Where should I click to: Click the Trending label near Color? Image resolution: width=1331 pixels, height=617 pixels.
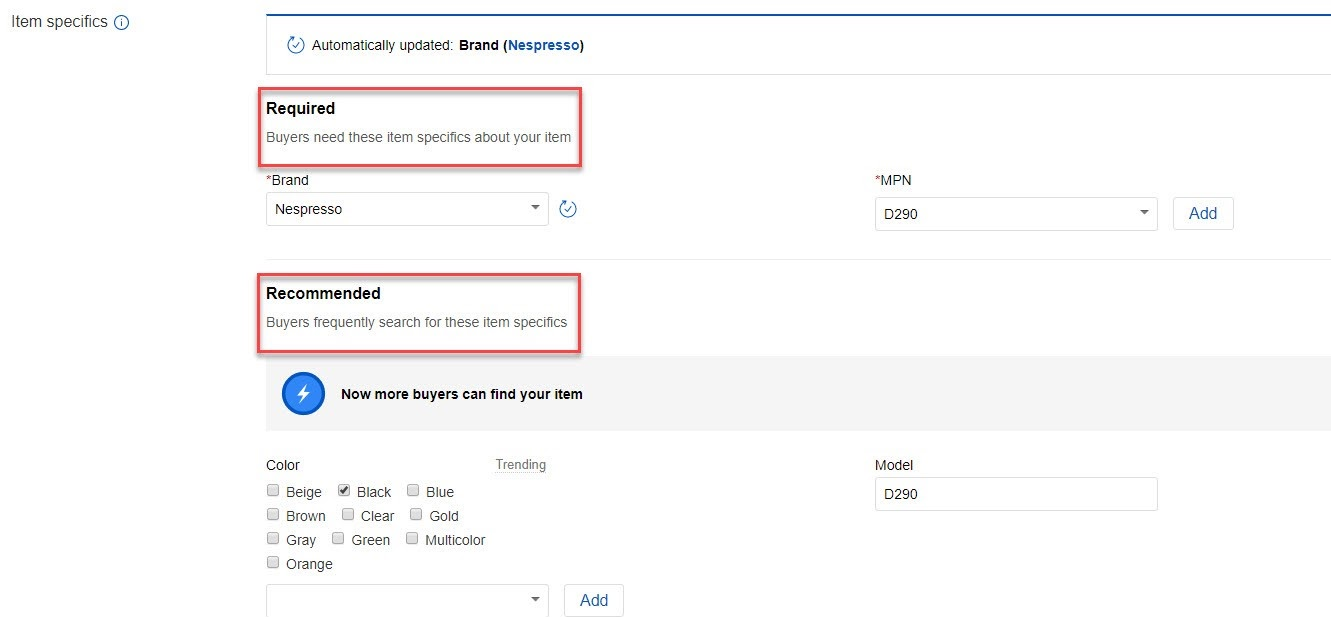click(x=521, y=465)
